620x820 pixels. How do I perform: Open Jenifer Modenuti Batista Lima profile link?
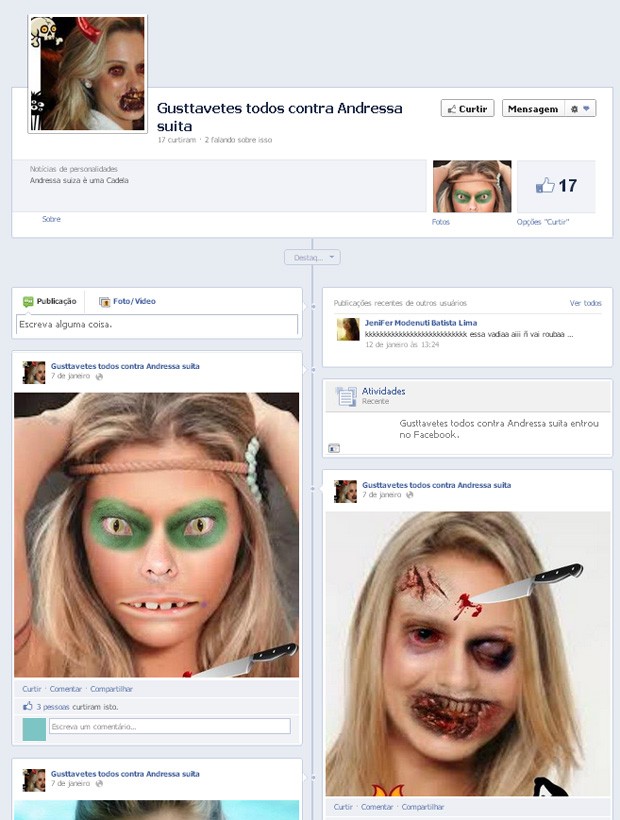421,323
